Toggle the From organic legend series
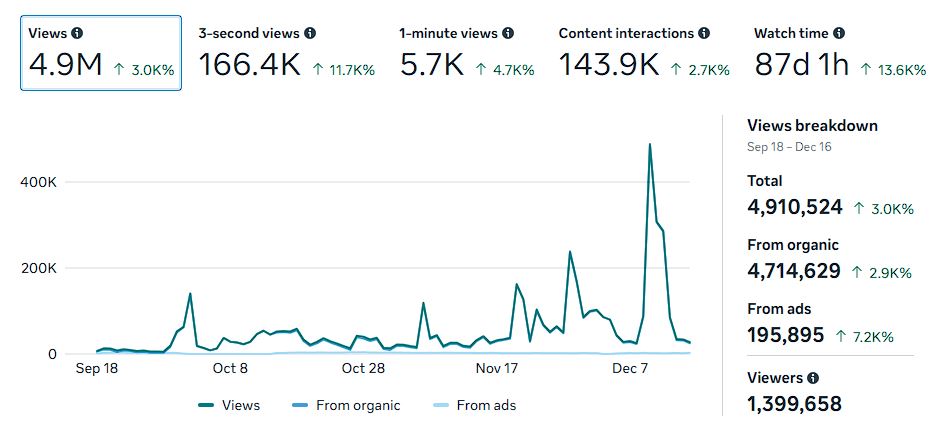 (x=346, y=405)
